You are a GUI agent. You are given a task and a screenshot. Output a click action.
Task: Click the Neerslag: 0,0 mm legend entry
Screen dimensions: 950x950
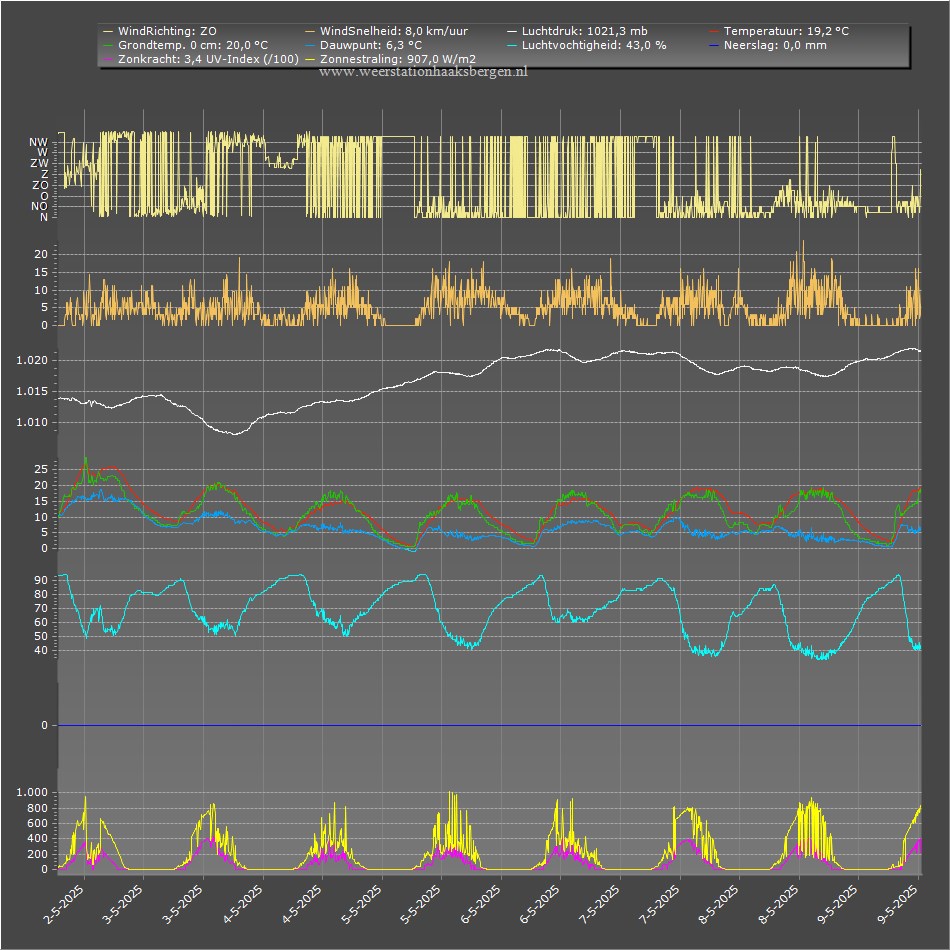(767, 45)
